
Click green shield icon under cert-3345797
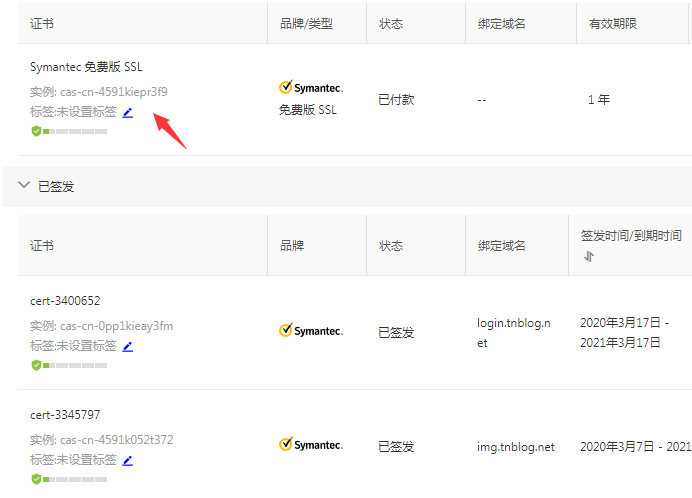coord(36,479)
